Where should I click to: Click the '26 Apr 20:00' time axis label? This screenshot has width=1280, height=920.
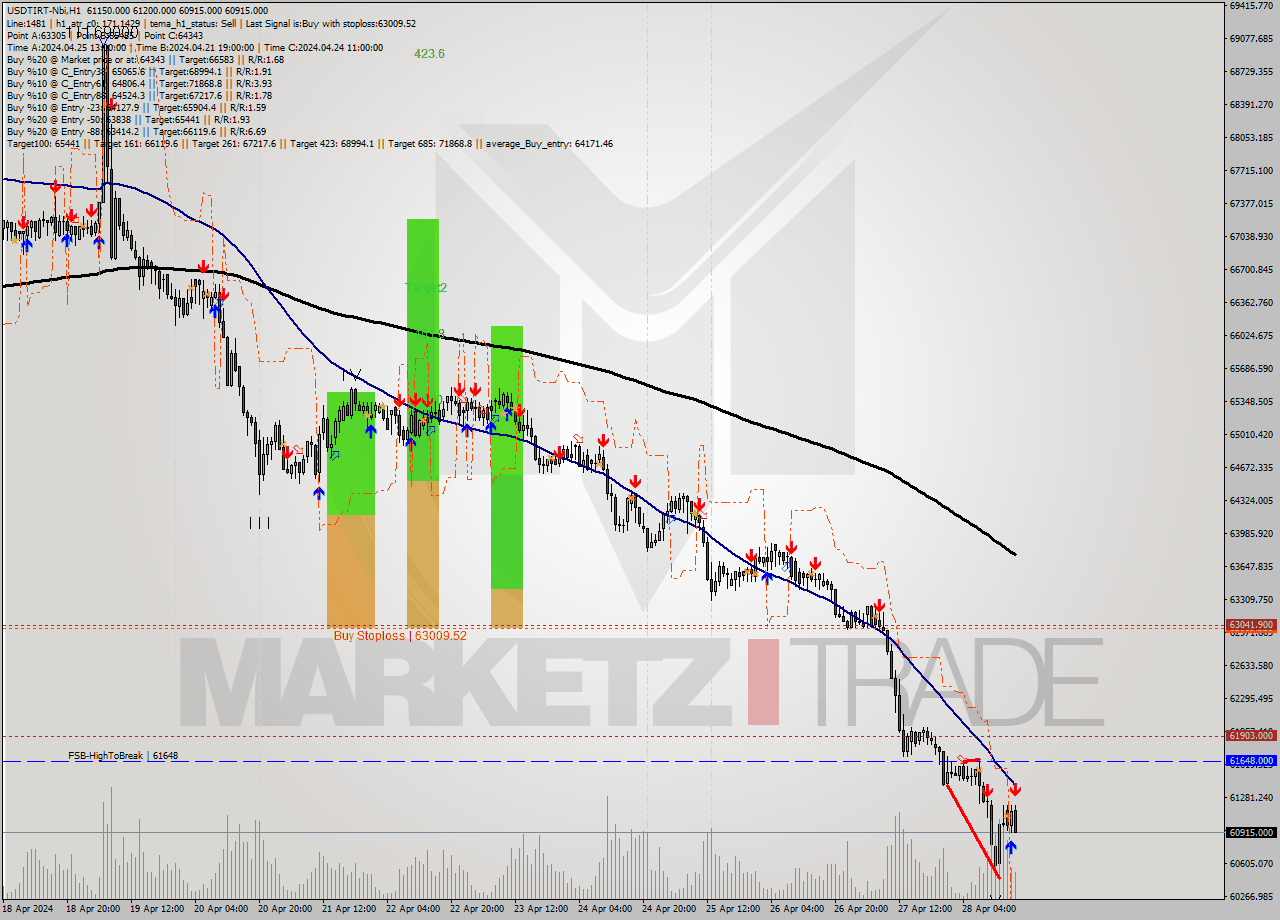click(x=859, y=909)
